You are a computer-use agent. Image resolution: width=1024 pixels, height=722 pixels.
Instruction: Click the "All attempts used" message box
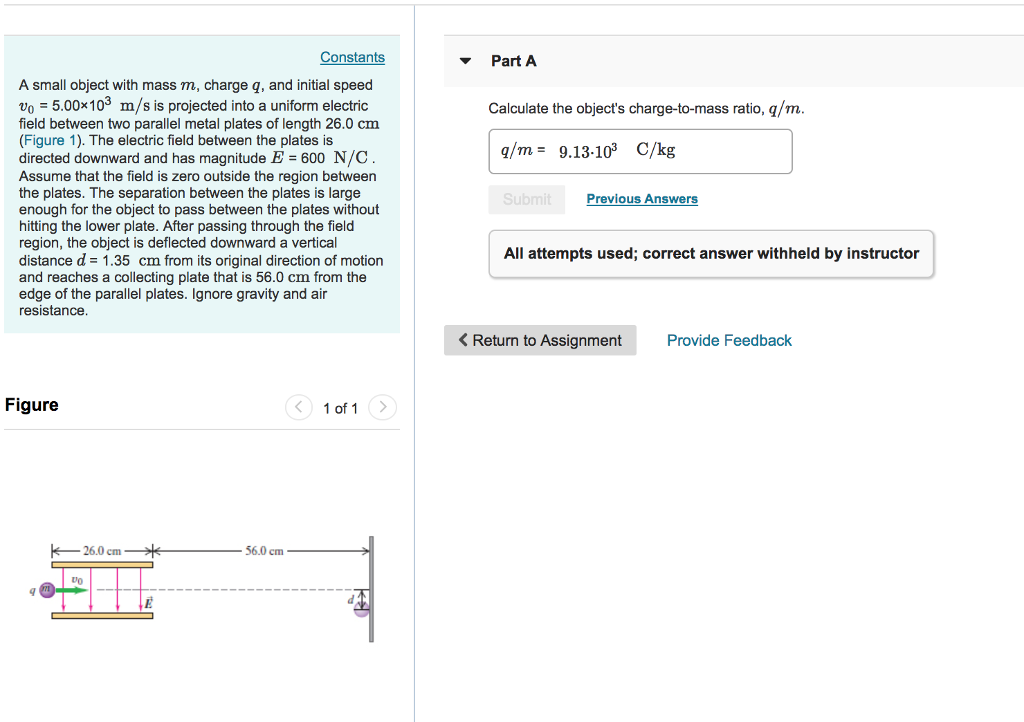point(711,254)
